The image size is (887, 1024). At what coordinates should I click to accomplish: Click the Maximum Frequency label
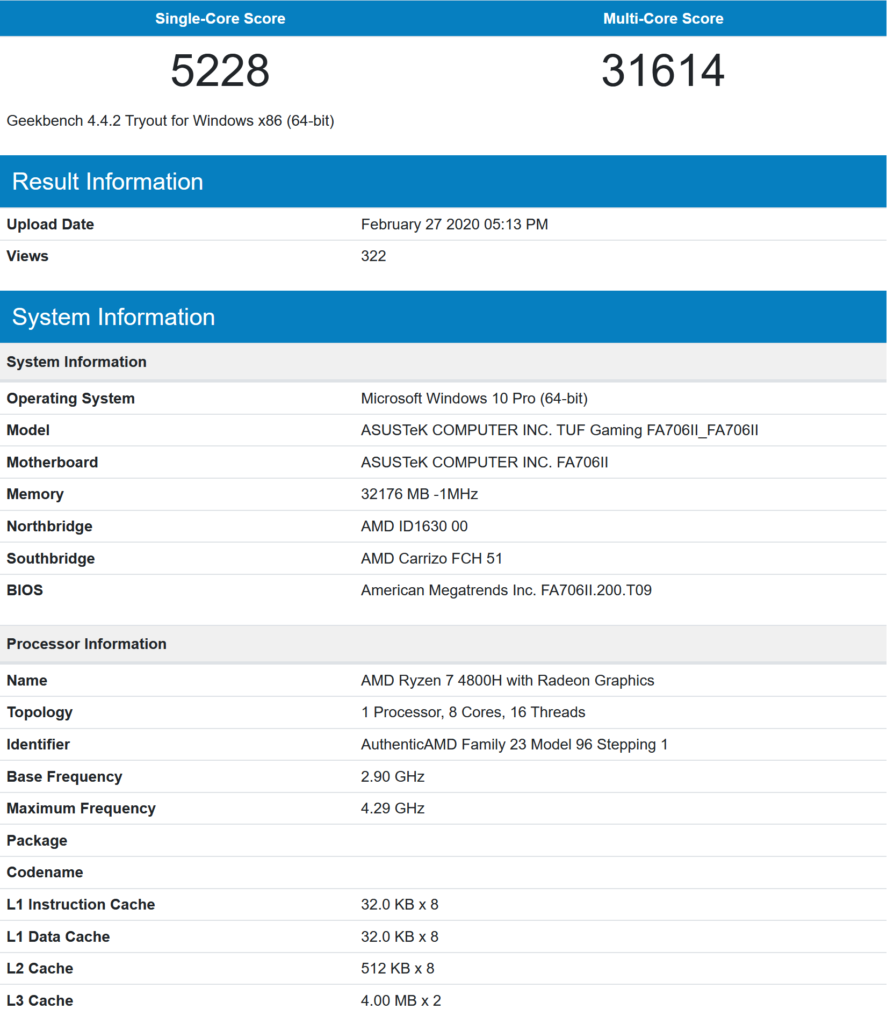(81, 808)
